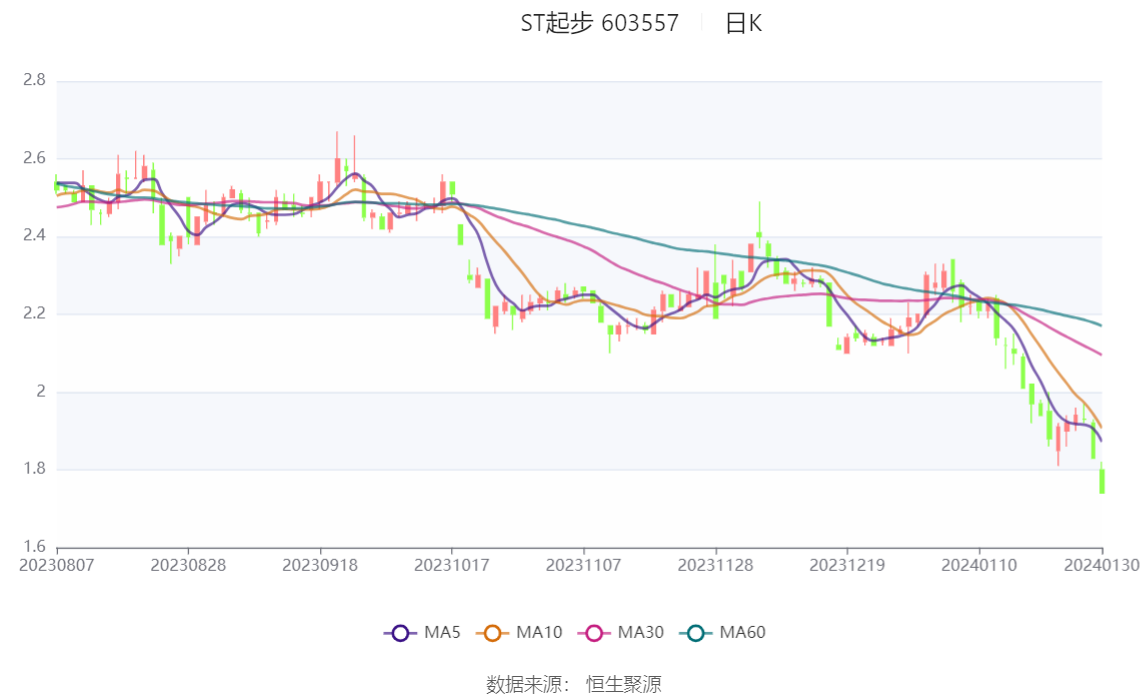Toggle the MA10 legend series
This screenshot has height=699, width=1148.
coord(519,633)
